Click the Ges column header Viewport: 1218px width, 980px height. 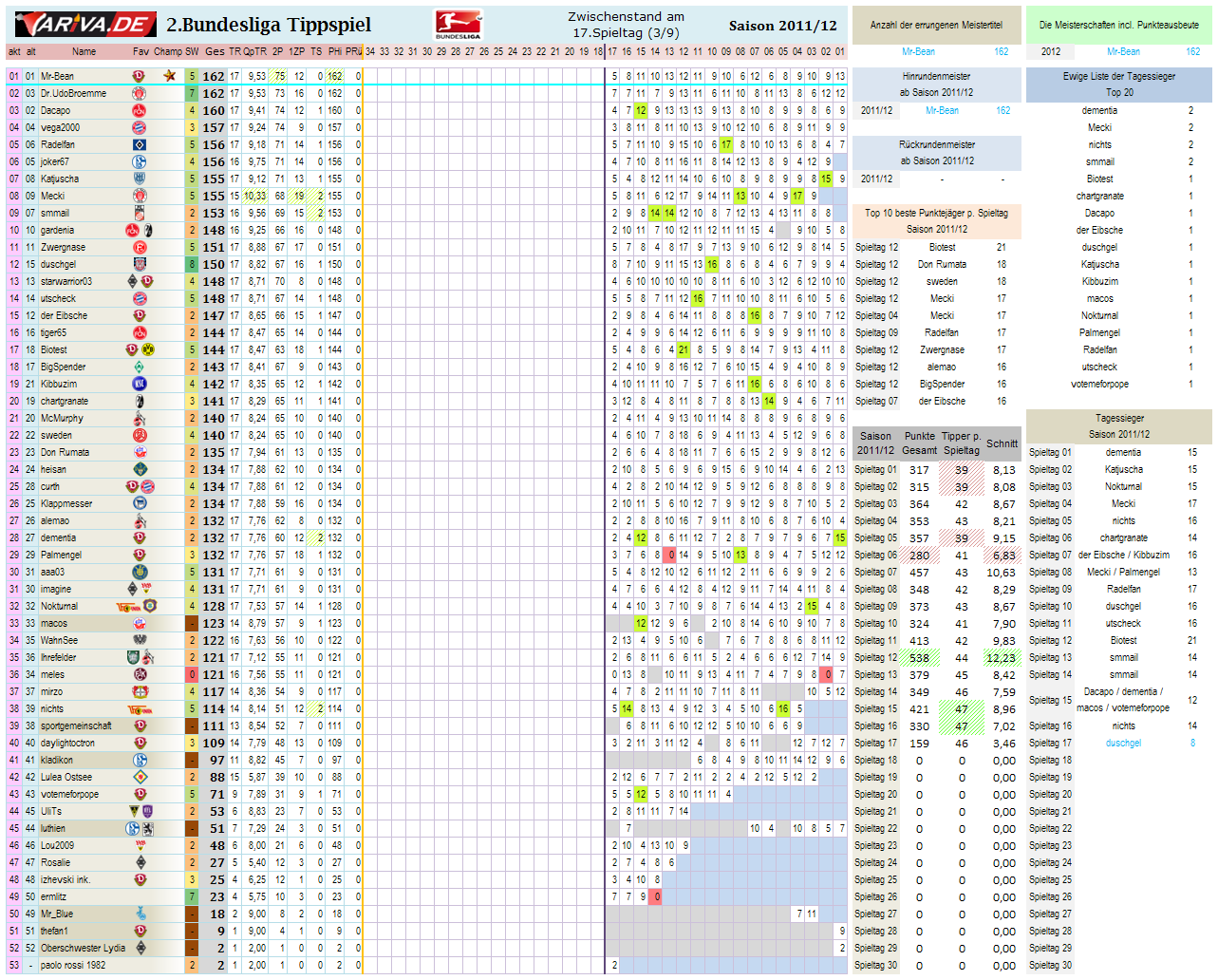[x=215, y=51]
